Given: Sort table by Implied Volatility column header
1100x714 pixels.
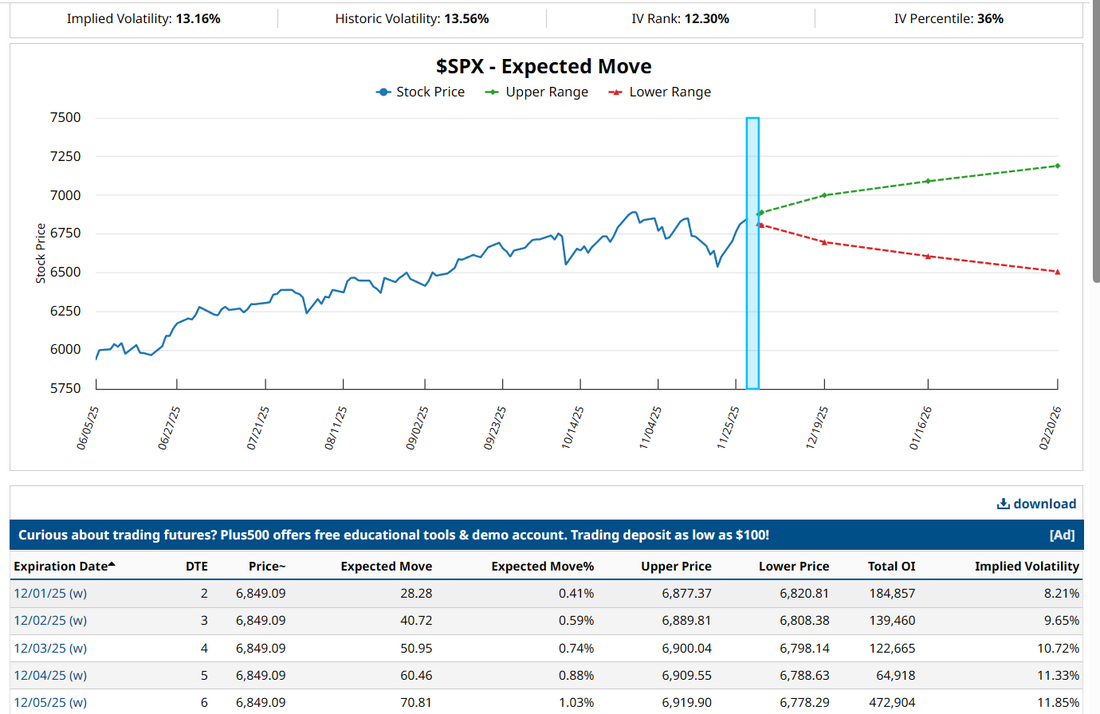Looking at the screenshot, I should (1026, 566).
